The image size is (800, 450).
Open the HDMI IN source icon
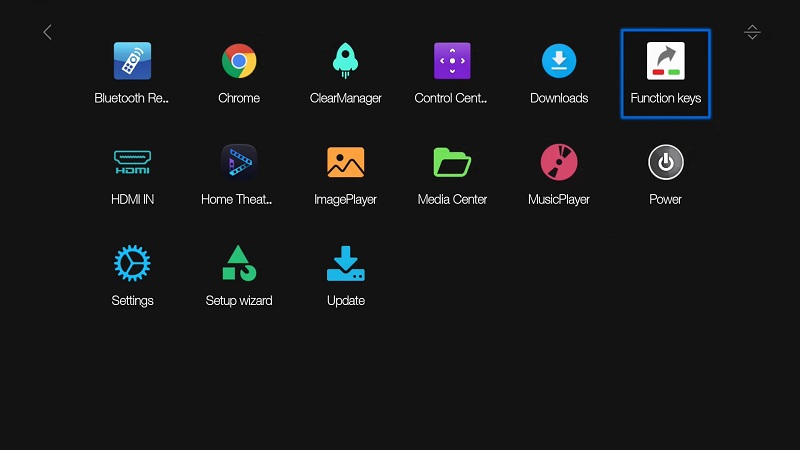132,162
